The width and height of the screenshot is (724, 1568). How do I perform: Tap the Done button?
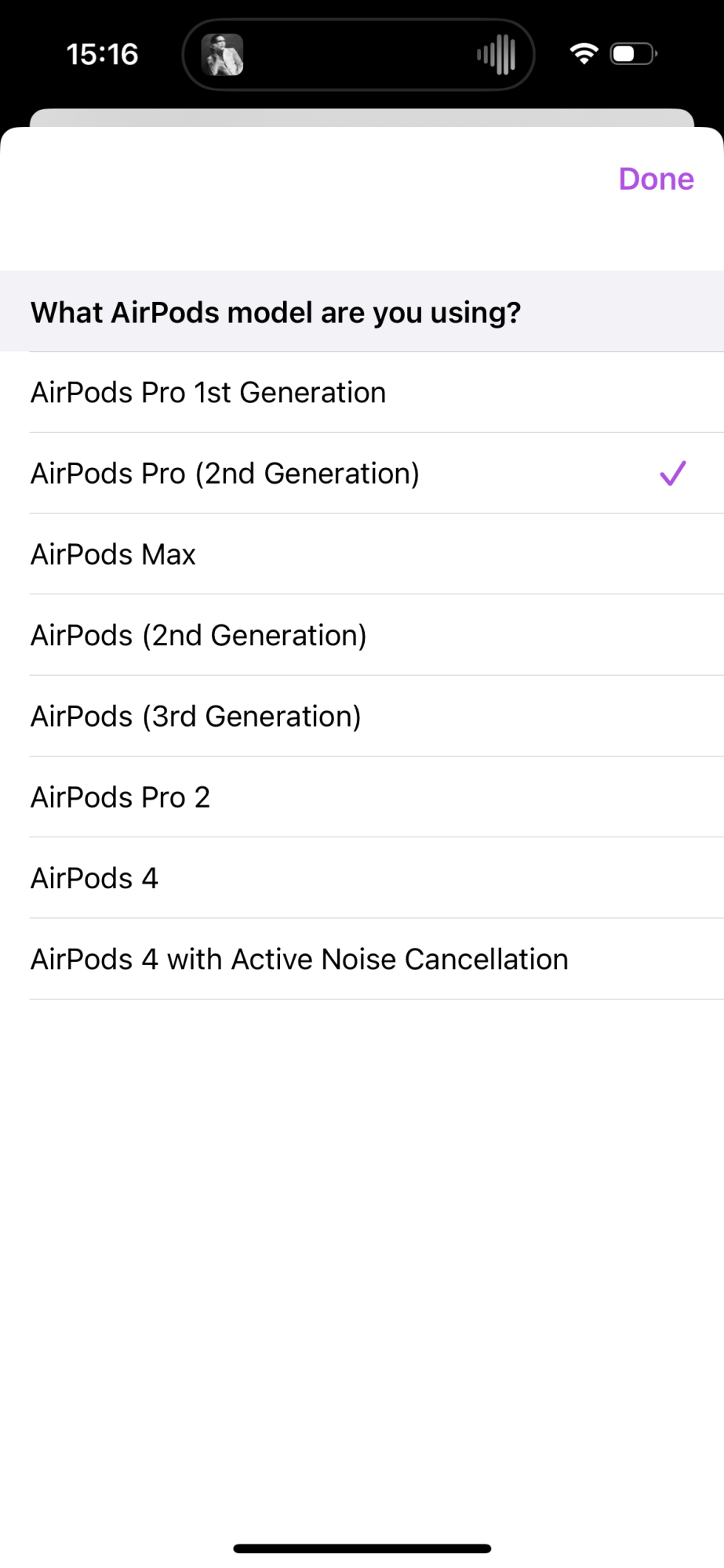pyautogui.click(x=656, y=179)
